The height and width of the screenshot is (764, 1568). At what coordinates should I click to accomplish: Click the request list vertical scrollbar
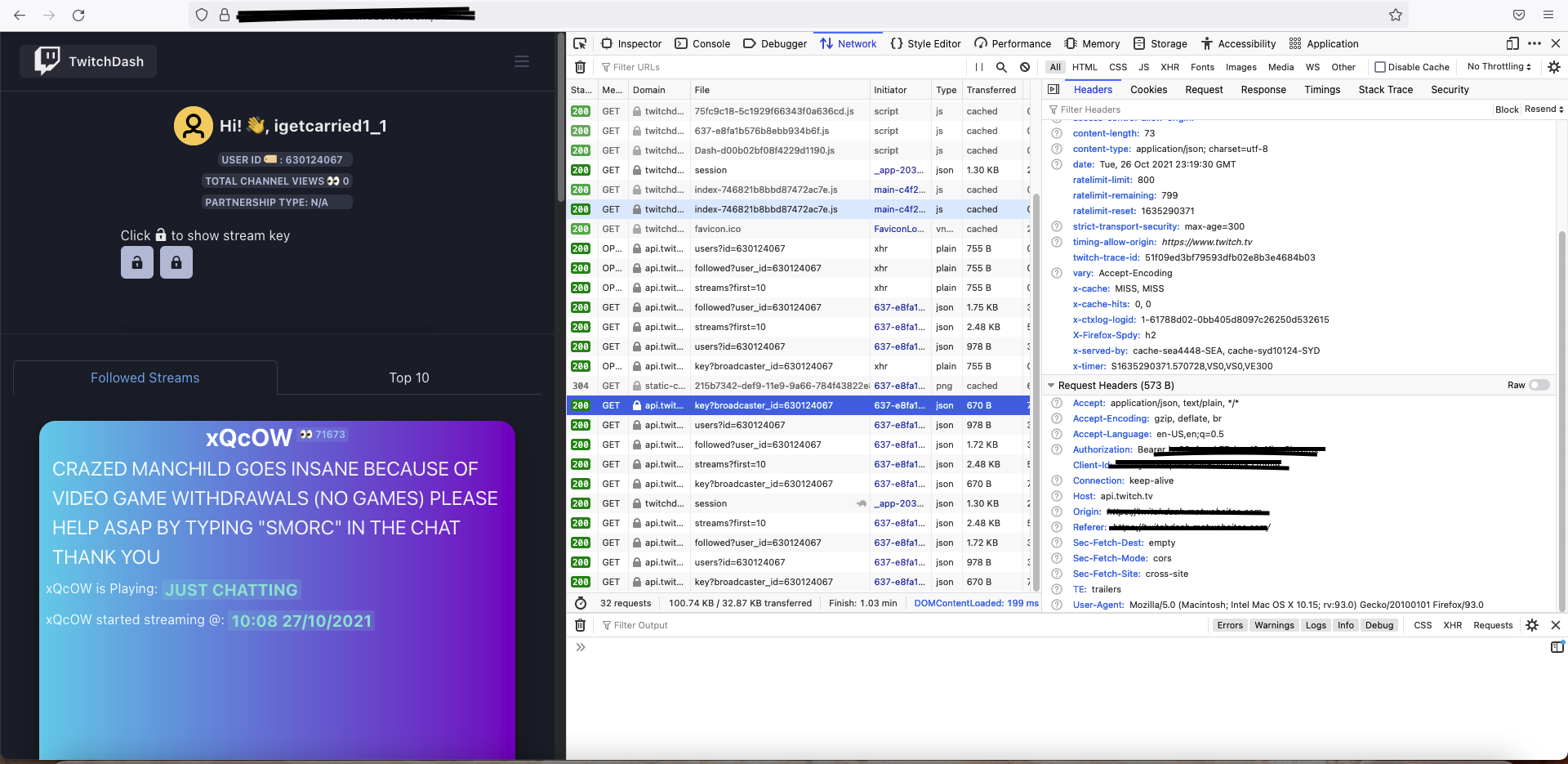pos(1036,392)
